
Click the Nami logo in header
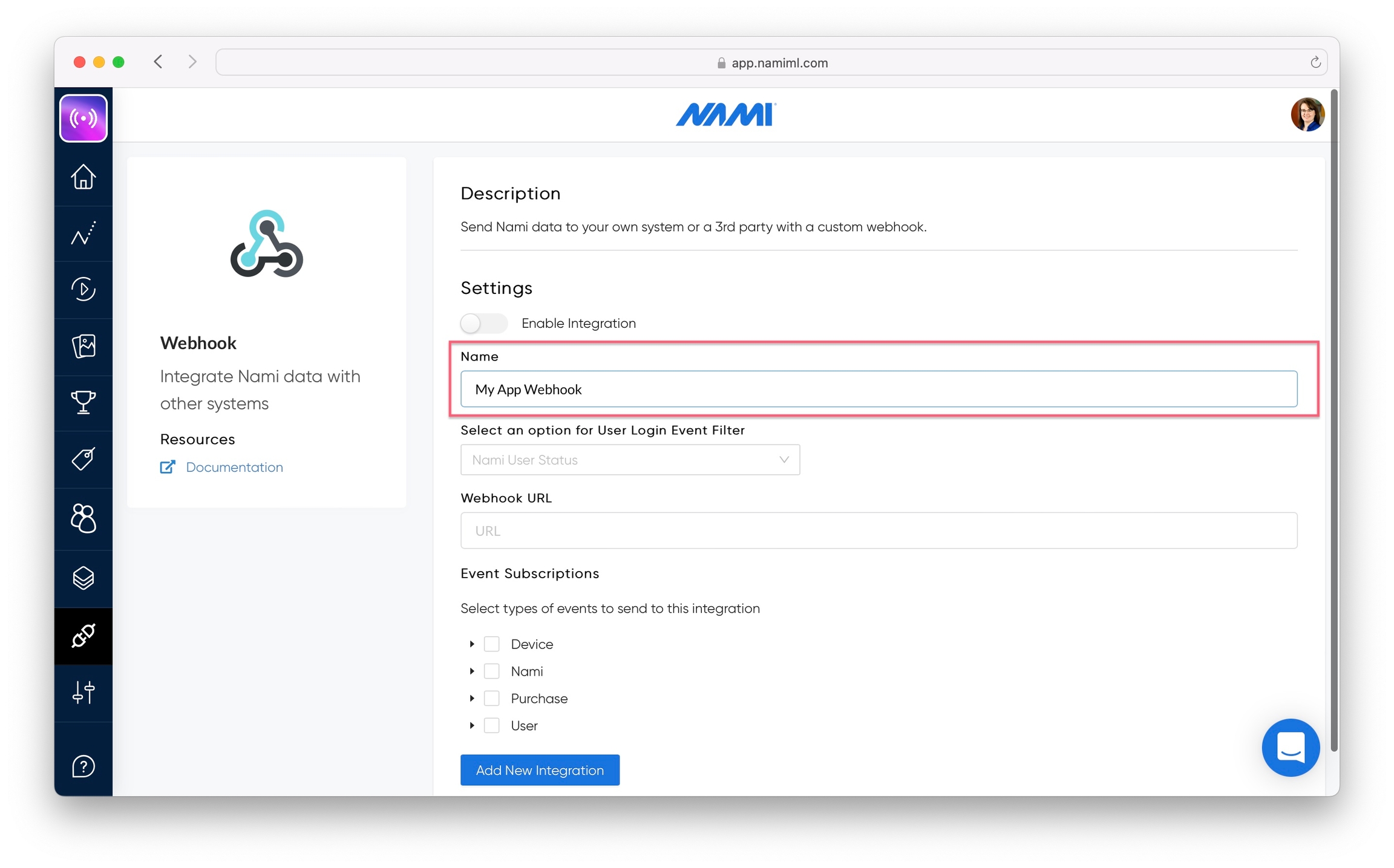726,114
